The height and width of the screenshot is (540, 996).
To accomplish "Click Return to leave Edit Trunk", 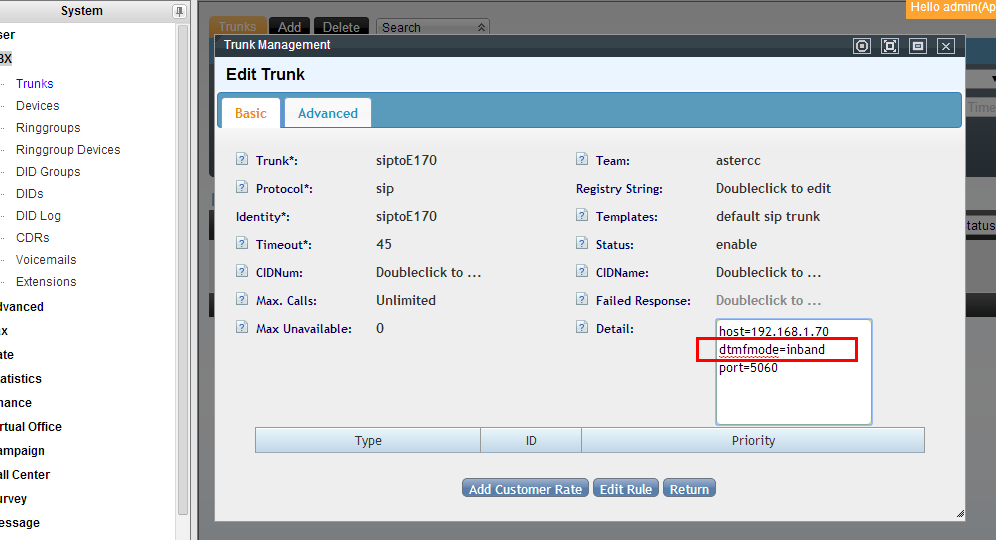I will tap(689, 489).
